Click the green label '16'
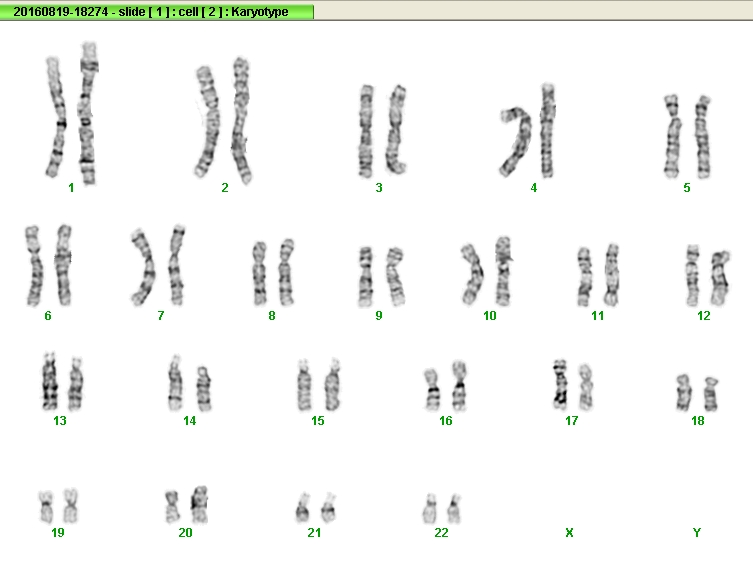The image size is (753, 579). pos(445,421)
